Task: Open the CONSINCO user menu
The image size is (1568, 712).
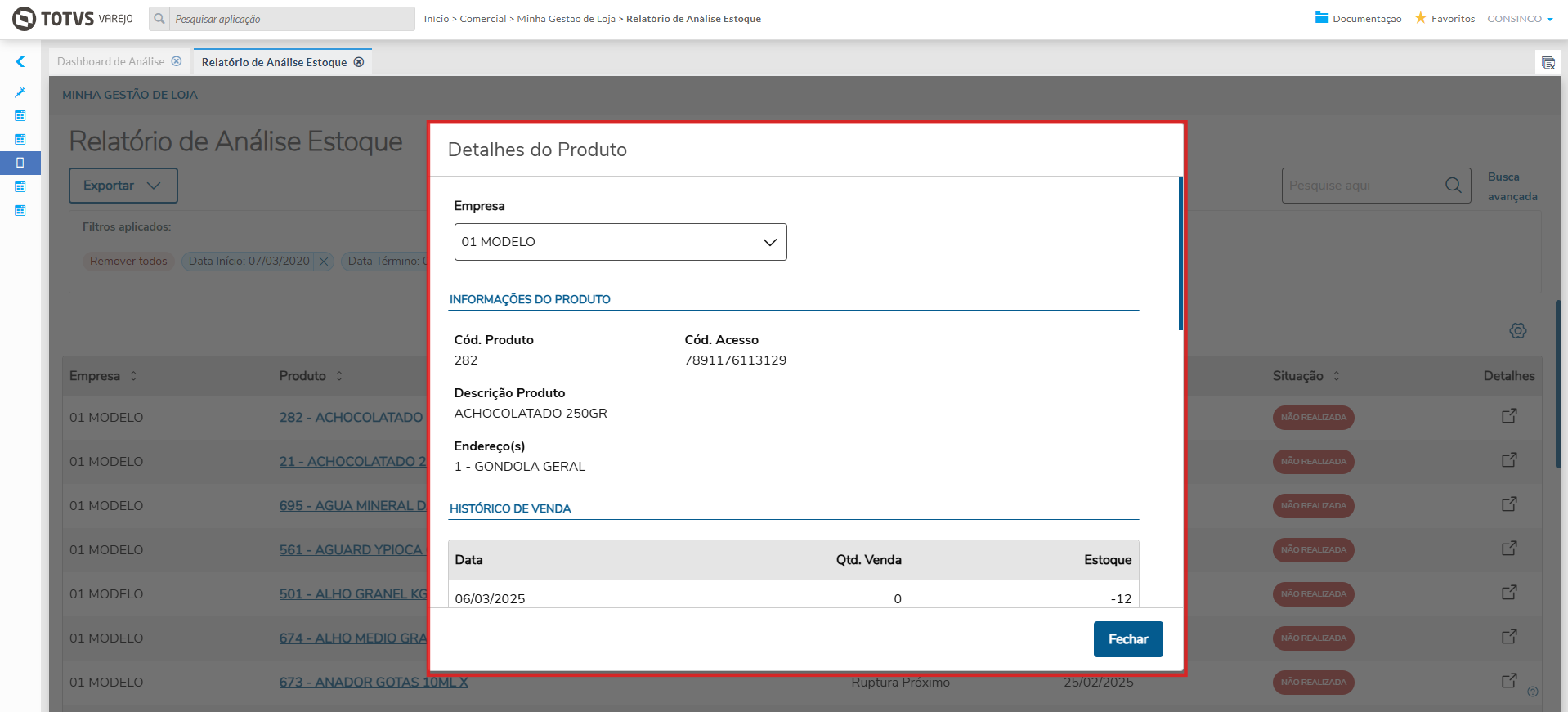Action: pos(1519,19)
